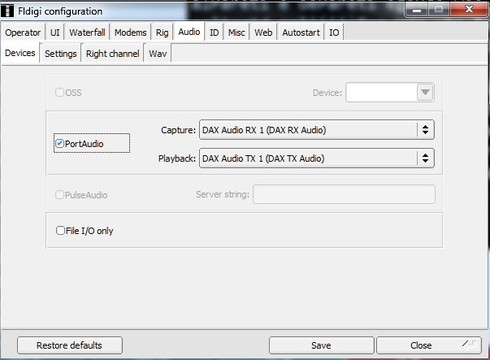Close the configuration window with X
The image size is (490, 360).
click(x=469, y=10)
